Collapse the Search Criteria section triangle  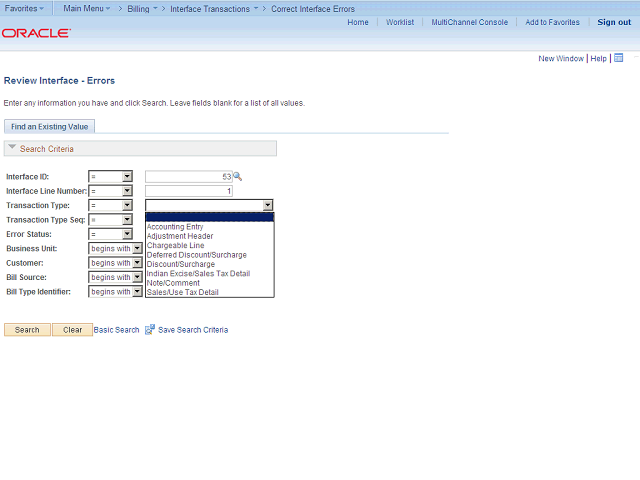click(12, 147)
